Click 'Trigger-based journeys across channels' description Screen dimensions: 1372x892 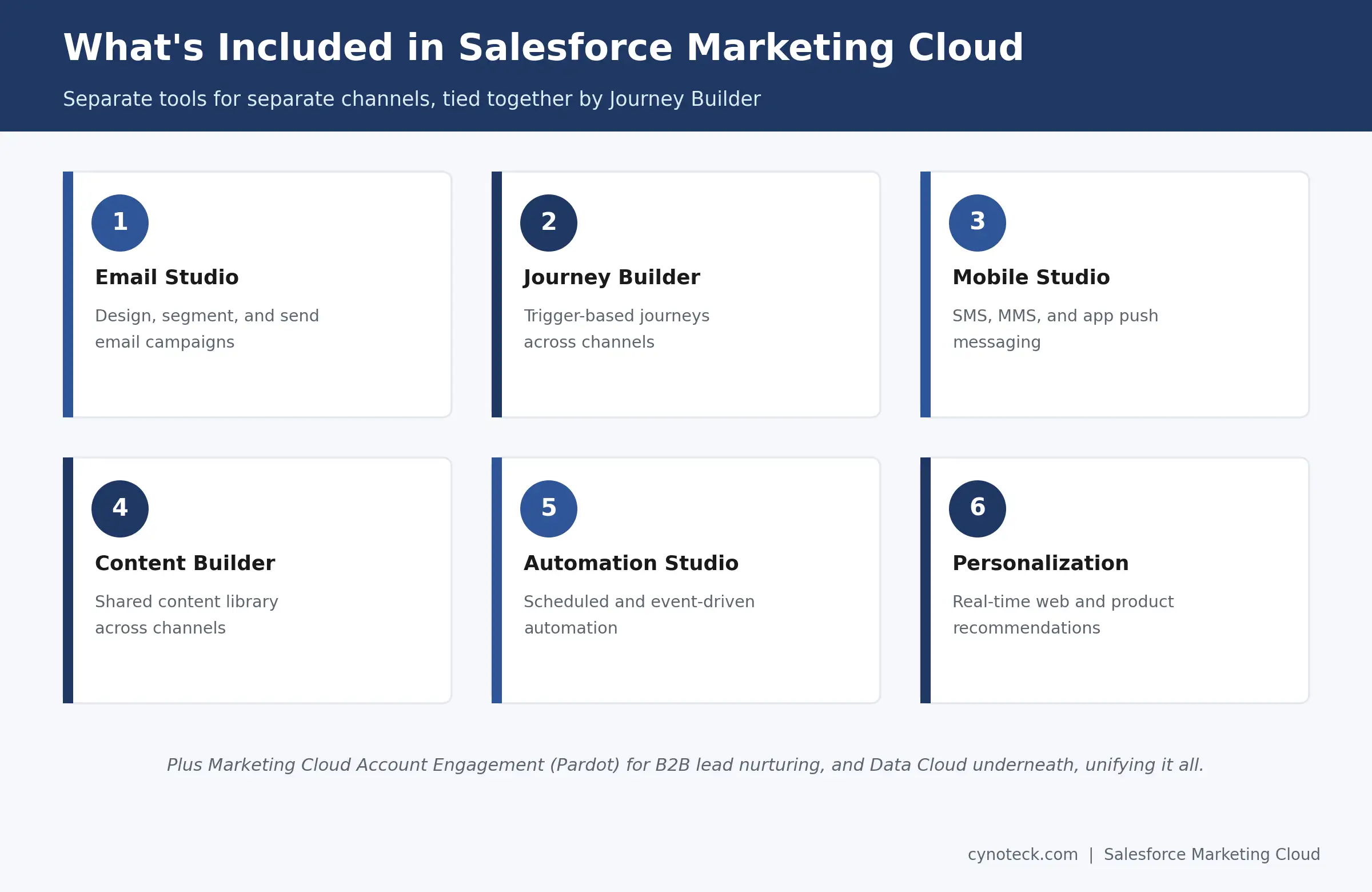[617, 329]
